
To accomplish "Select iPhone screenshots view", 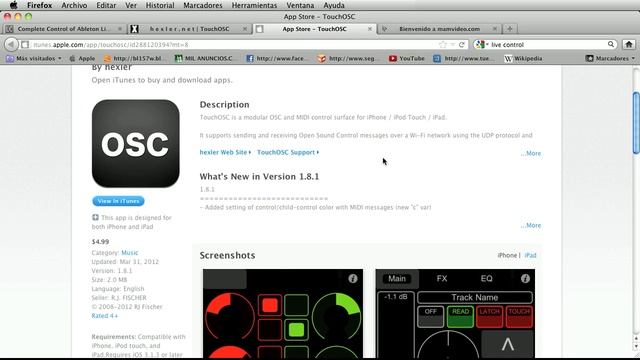I will coord(507,256).
